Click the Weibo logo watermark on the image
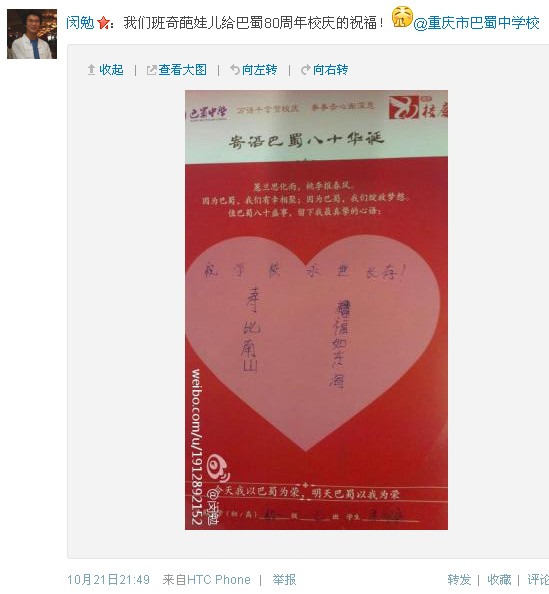549x594 pixels. point(218,466)
